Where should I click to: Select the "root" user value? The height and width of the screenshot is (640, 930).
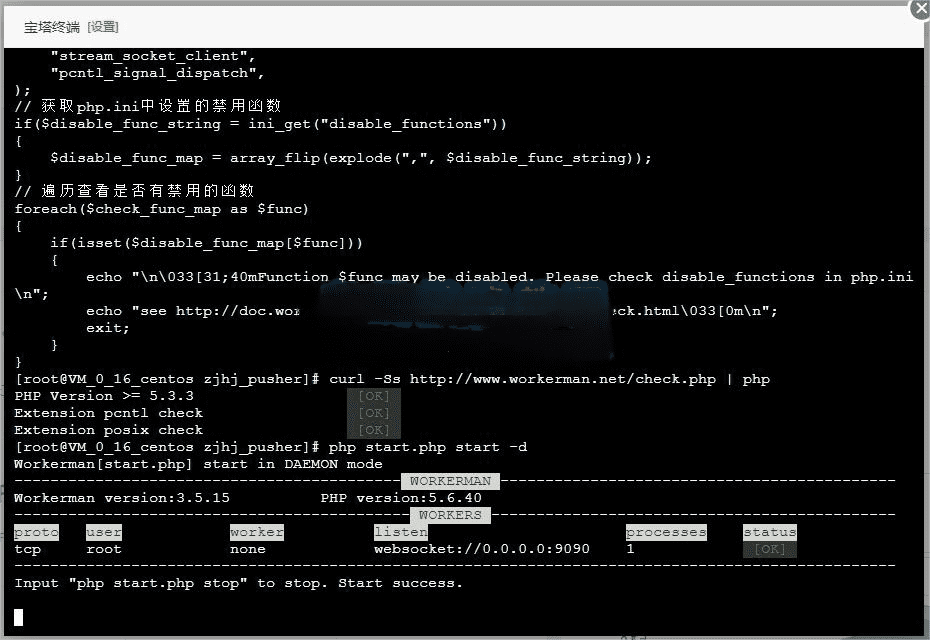pyautogui.click(x=104, y=549)
